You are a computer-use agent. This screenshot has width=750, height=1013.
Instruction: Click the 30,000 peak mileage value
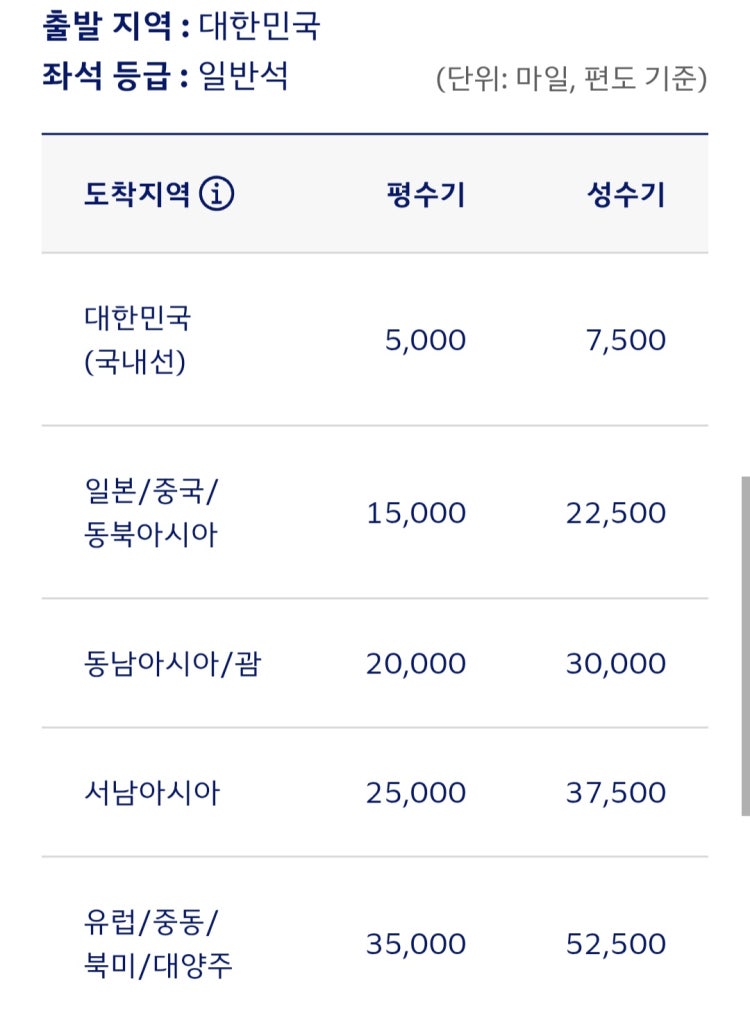616,664
